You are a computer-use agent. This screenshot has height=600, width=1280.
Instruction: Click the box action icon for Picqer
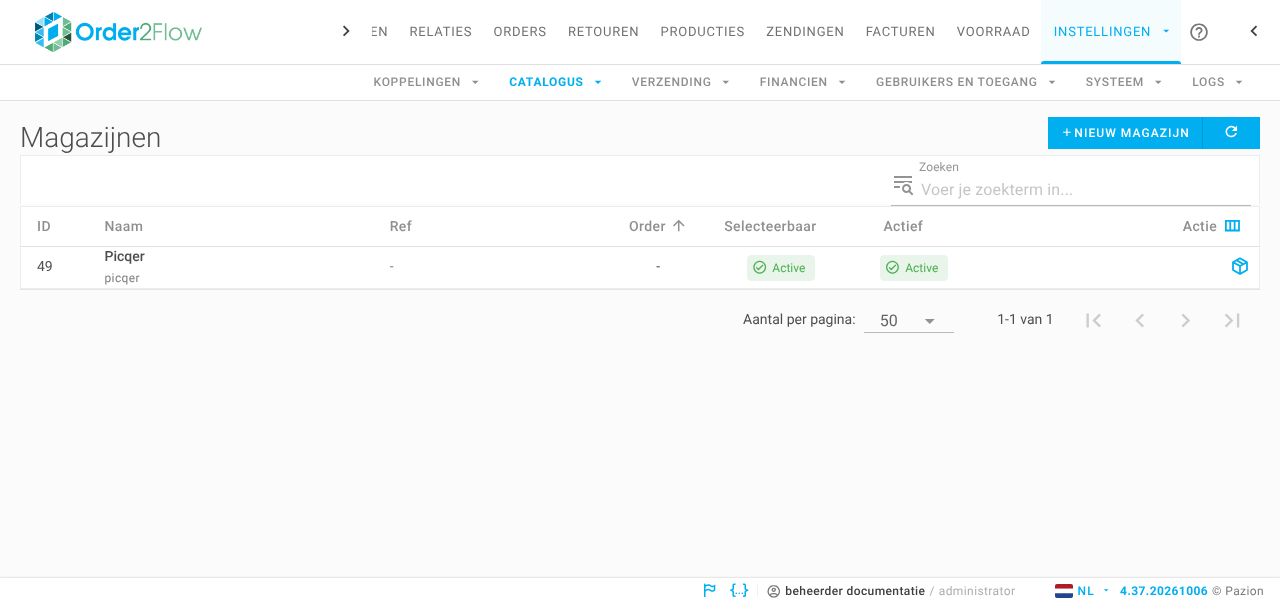pyautogui.click(x=1240, y=266)
